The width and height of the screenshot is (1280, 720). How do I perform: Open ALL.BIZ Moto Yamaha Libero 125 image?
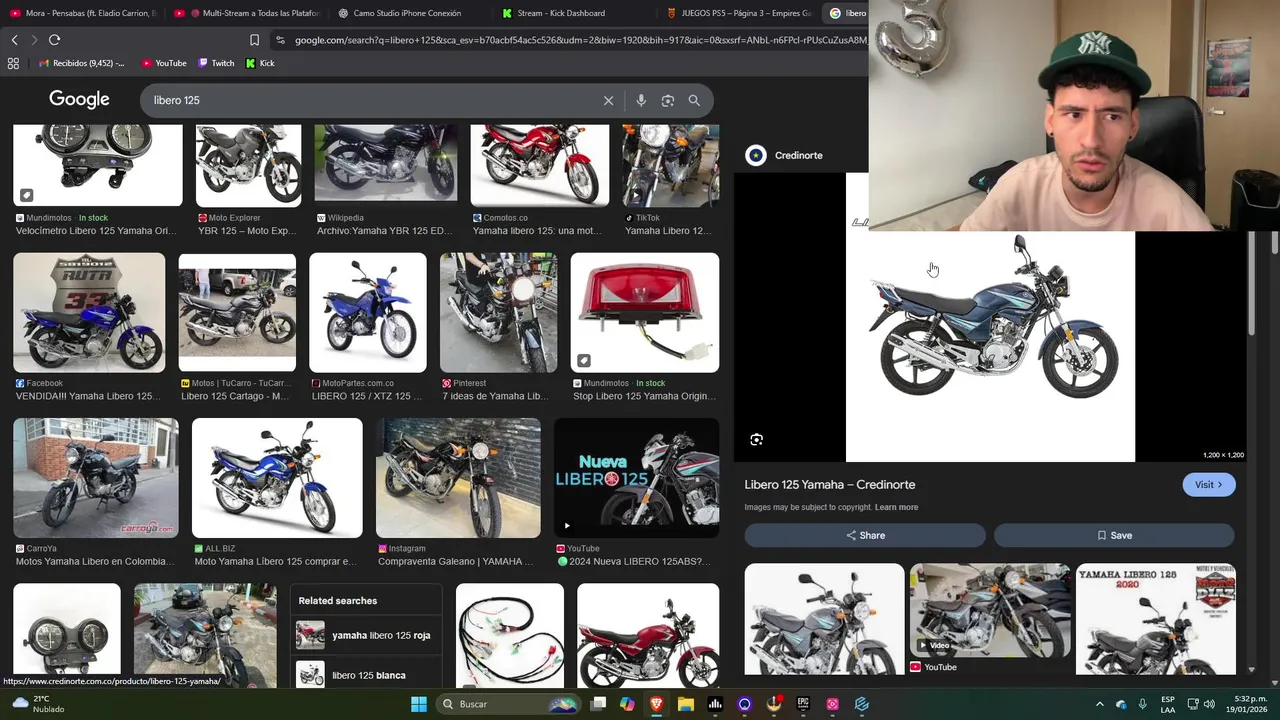(x=277, y=478)
